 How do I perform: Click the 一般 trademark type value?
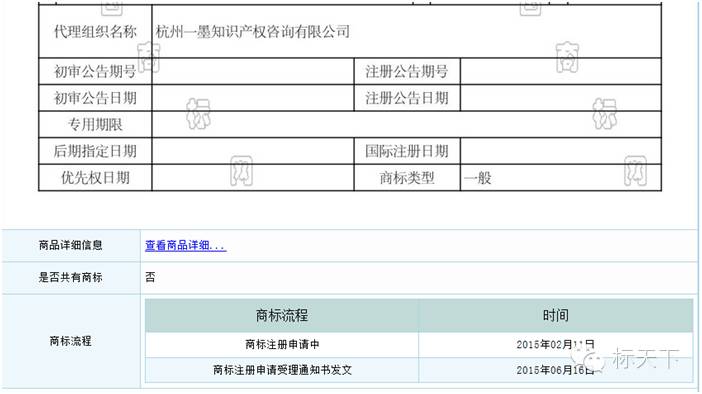(477, 178)
